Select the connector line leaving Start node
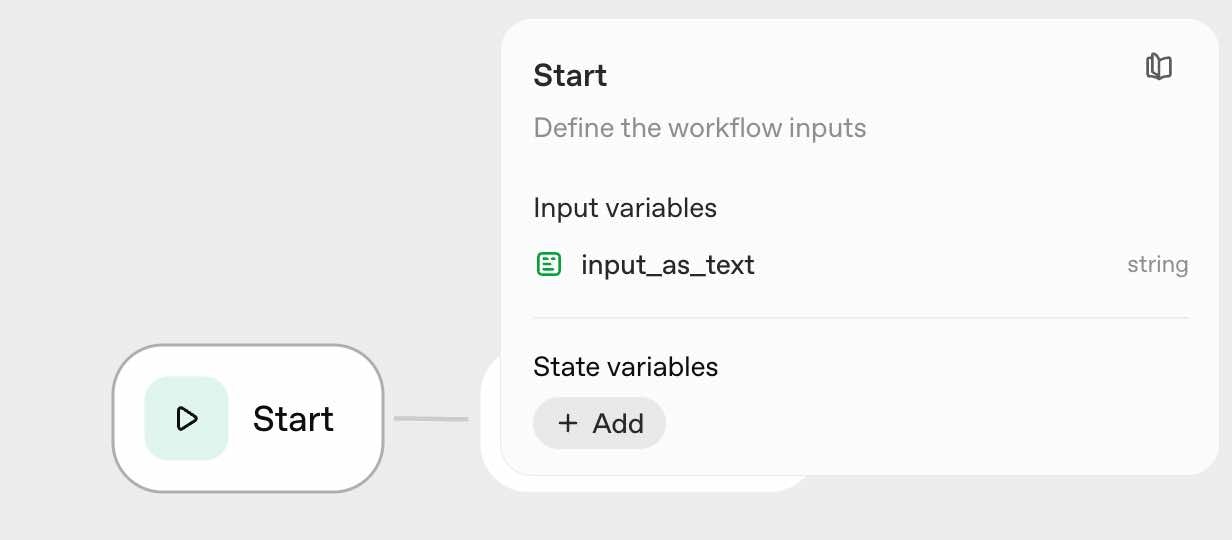This screenshot has width=1232, height=540. tap(430, 418)
